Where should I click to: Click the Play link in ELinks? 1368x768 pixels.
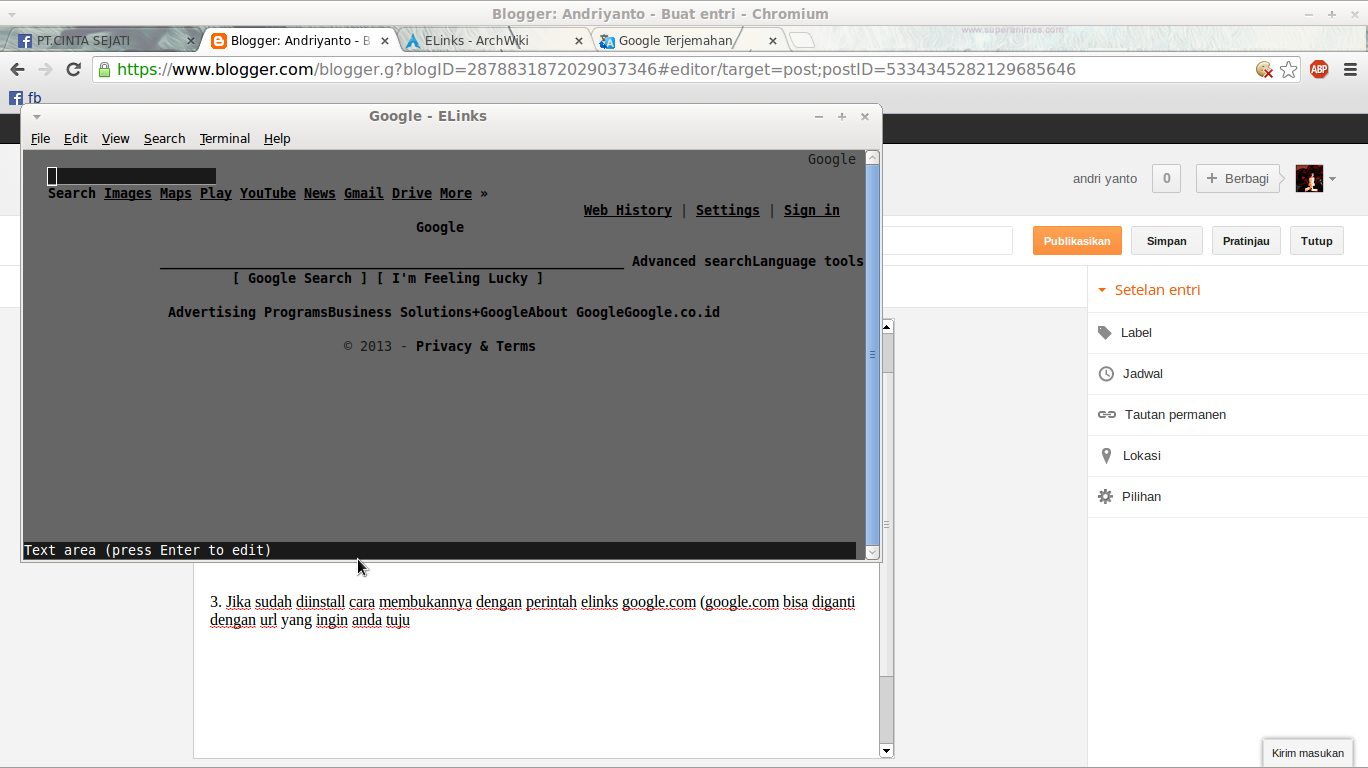[x=216, y=193]
